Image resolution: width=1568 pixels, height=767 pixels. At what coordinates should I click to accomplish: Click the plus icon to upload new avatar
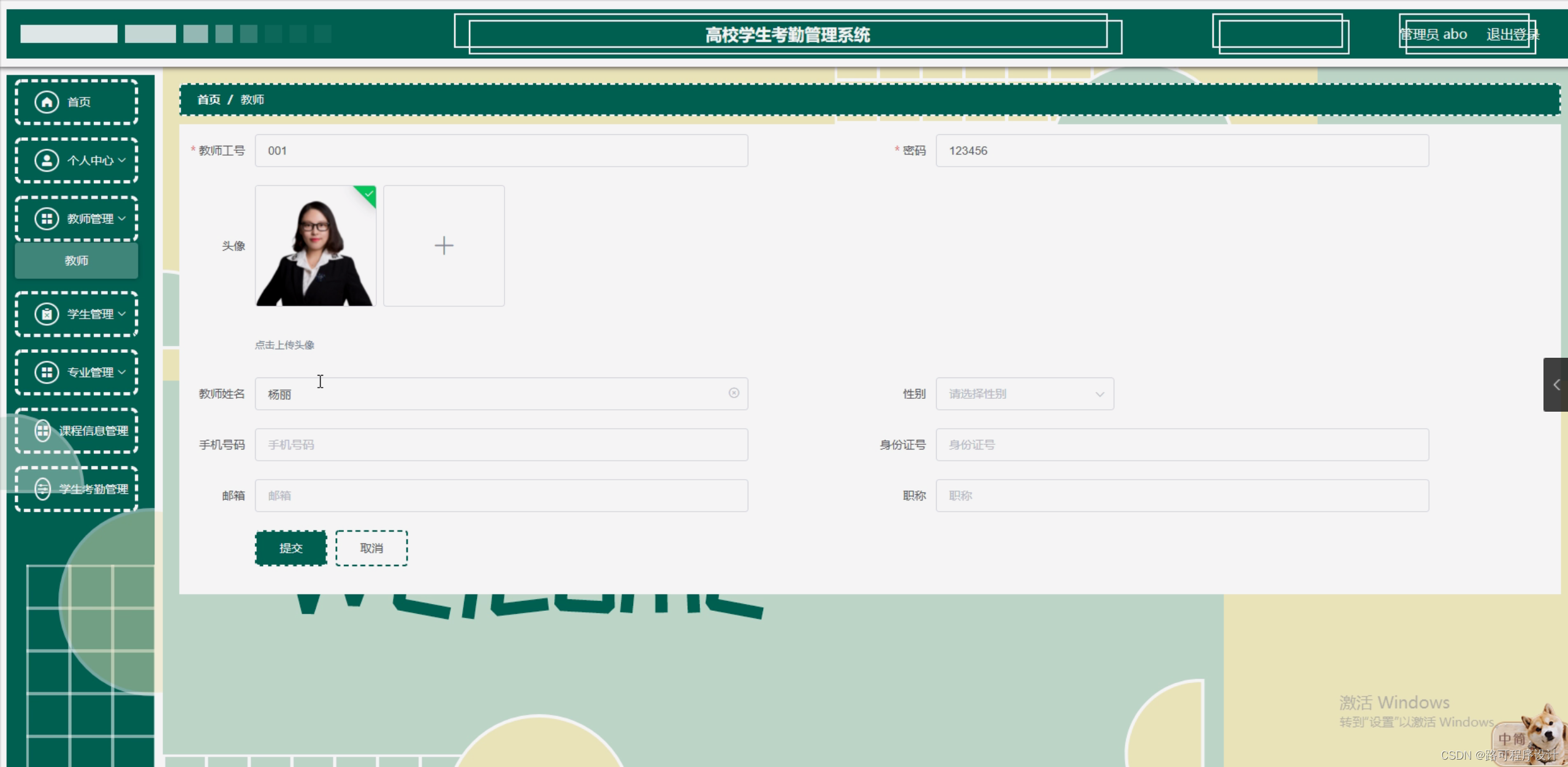tap(443, 245)
